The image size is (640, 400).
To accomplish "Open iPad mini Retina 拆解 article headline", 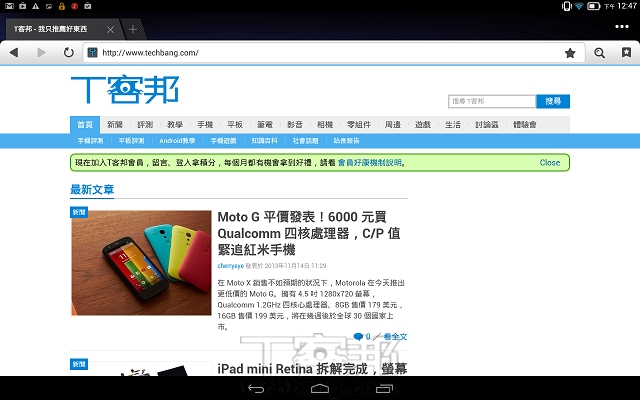I will pyautogui.click(x=312, y=369).
